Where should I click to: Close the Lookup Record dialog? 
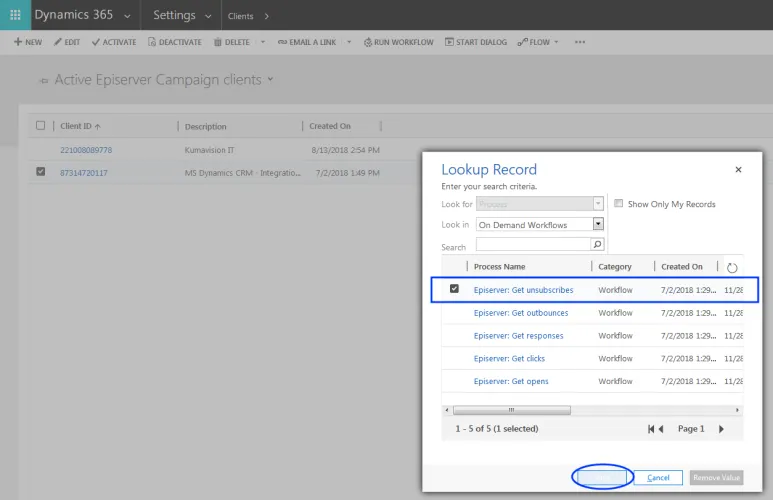coord(738,170)
